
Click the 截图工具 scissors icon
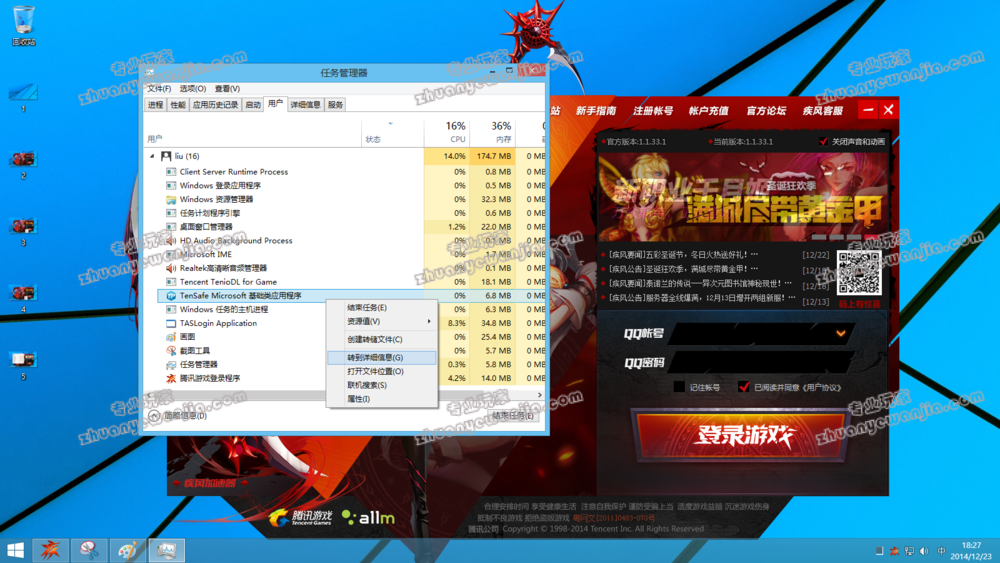point(171,351)
